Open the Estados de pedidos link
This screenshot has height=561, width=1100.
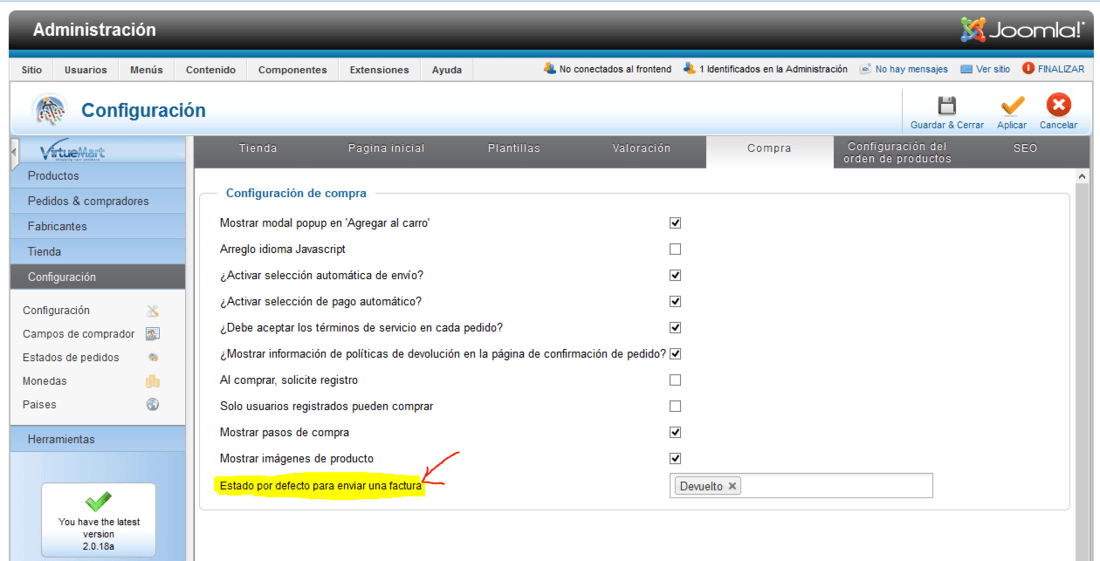[x=71, y=358]
